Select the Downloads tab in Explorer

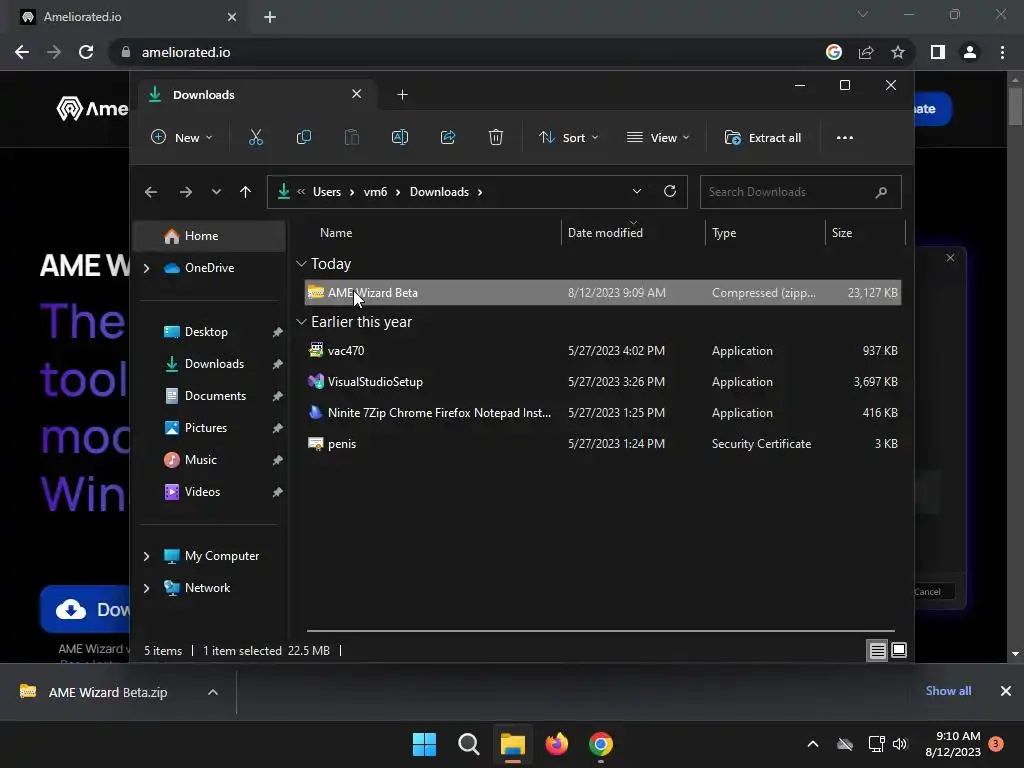pyautogui.click(x=255, y=95)
